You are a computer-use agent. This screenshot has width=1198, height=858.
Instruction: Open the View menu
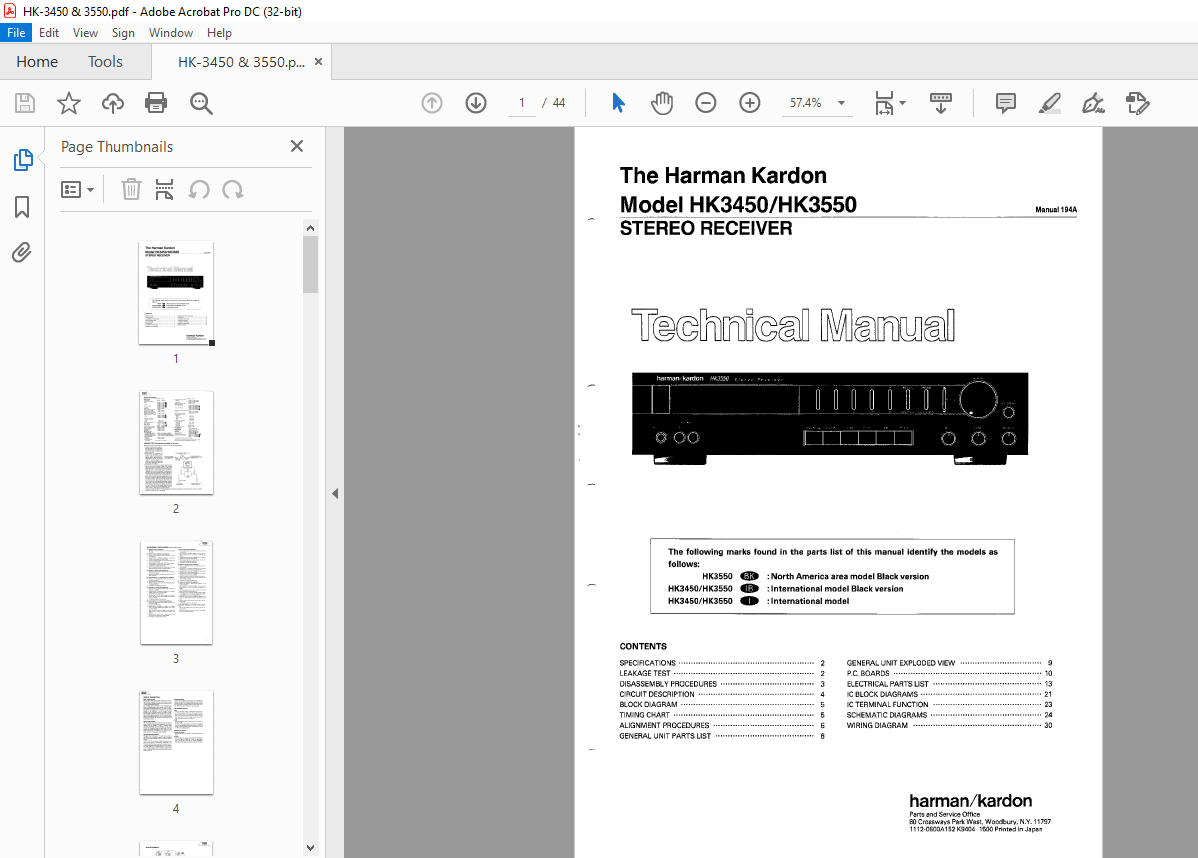click(85, 33)
